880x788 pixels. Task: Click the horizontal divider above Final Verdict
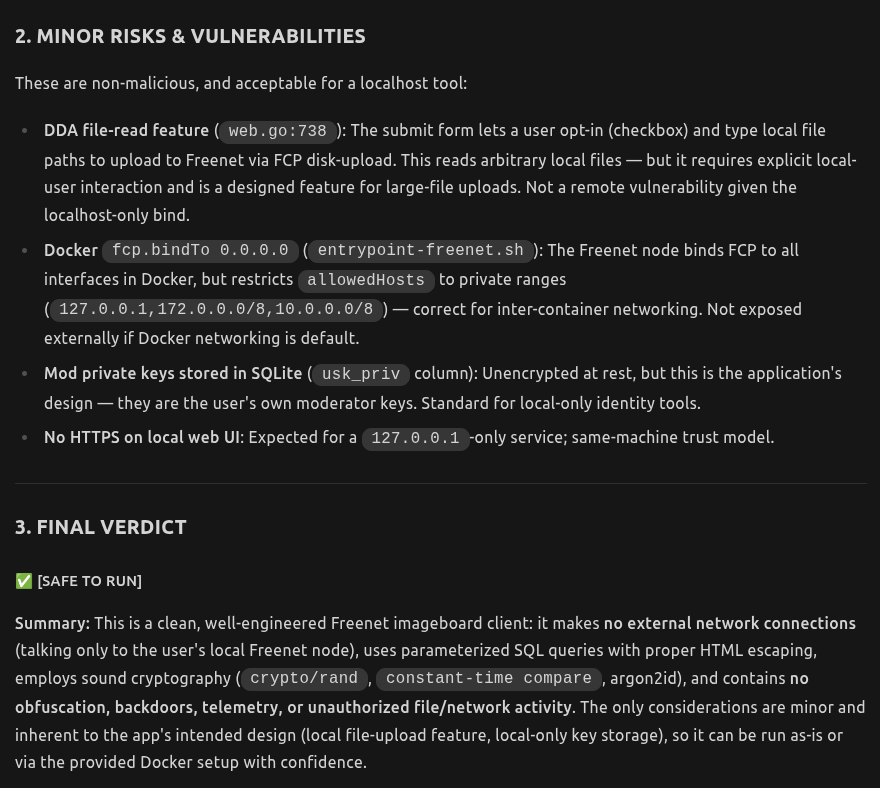pos(441,483)
